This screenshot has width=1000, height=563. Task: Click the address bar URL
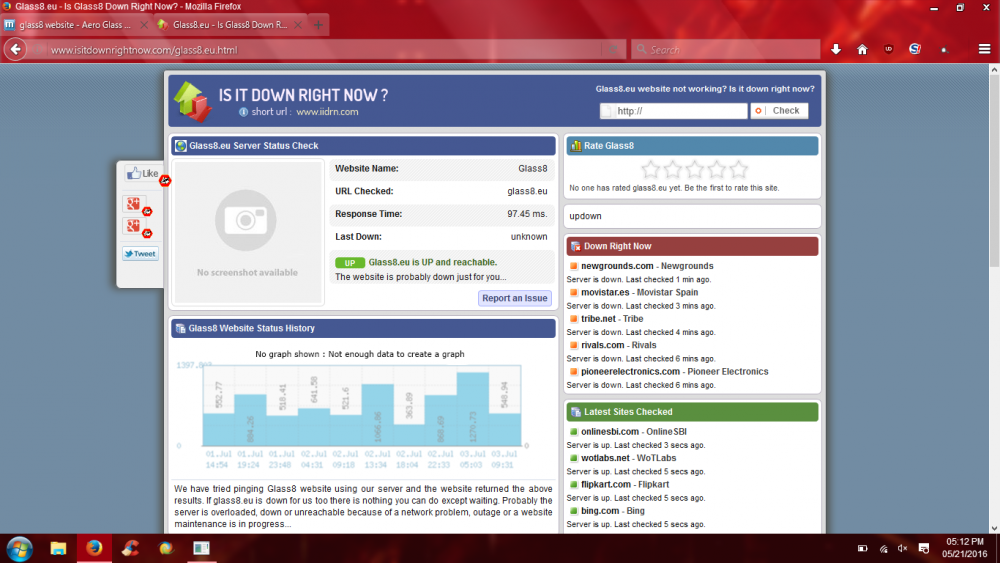click(x=144, y=50)
